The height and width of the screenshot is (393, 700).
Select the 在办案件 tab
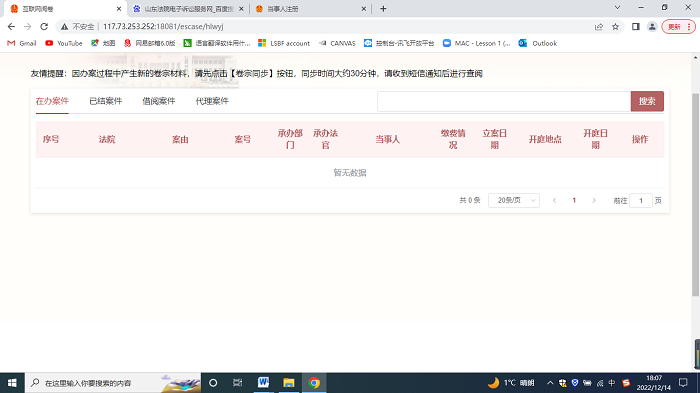click(x=52, y=101)
